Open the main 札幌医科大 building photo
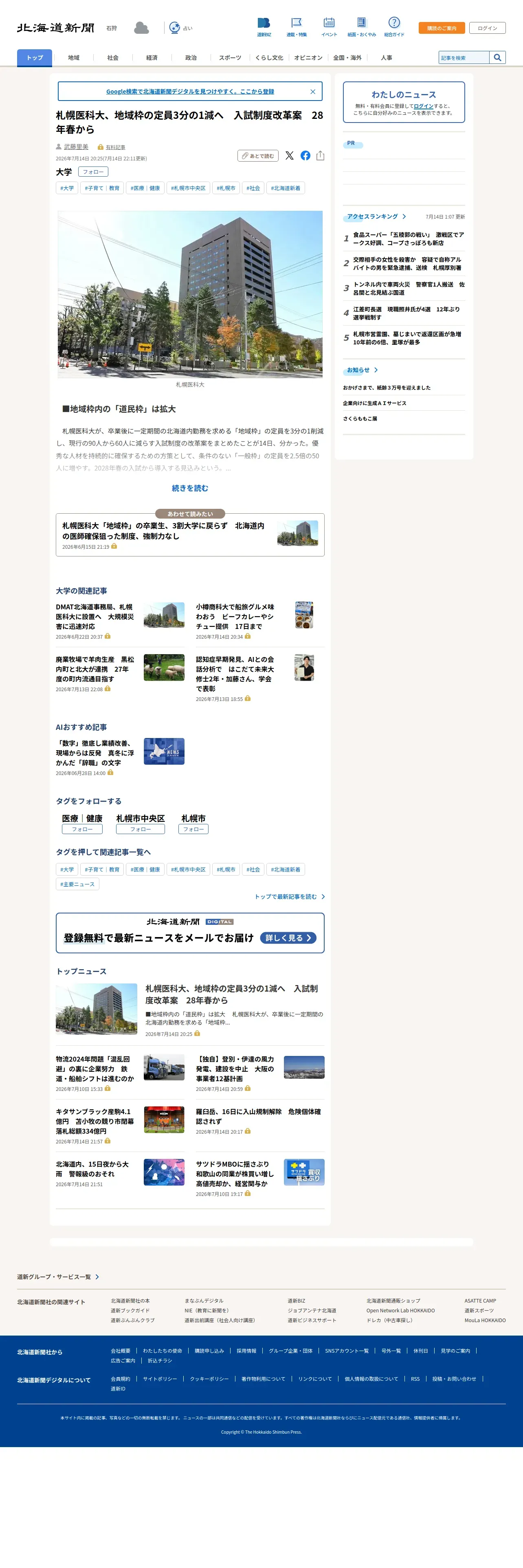Screen dimensions: 523x1568 click(x=190, y=295)
